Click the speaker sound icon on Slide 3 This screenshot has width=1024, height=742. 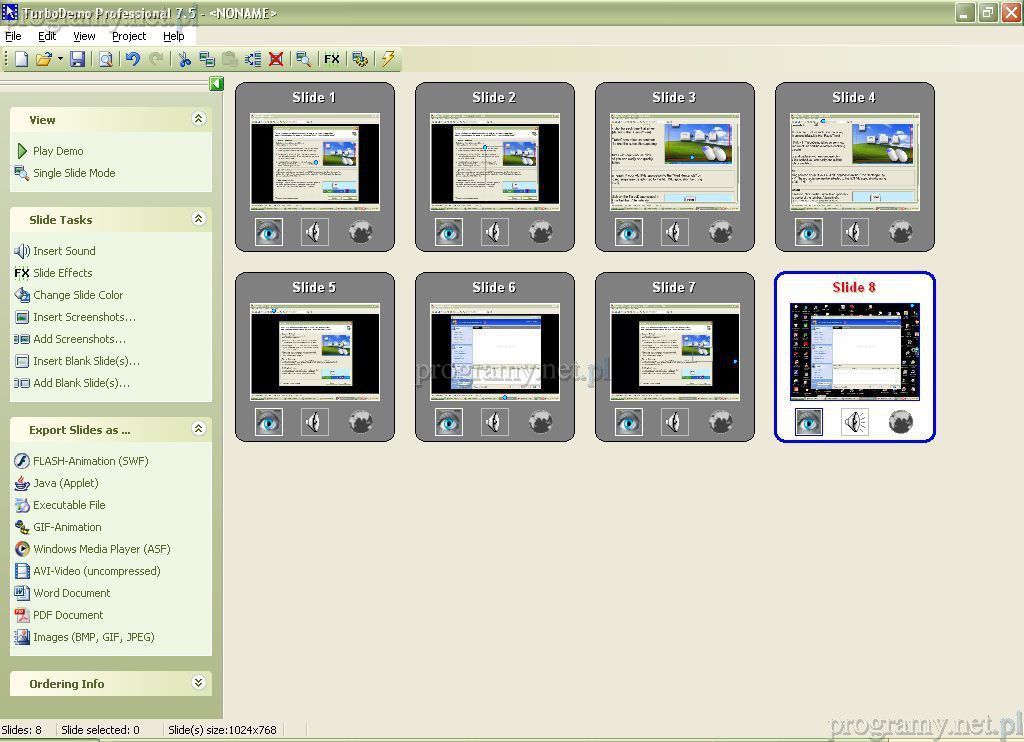(675, 232)
